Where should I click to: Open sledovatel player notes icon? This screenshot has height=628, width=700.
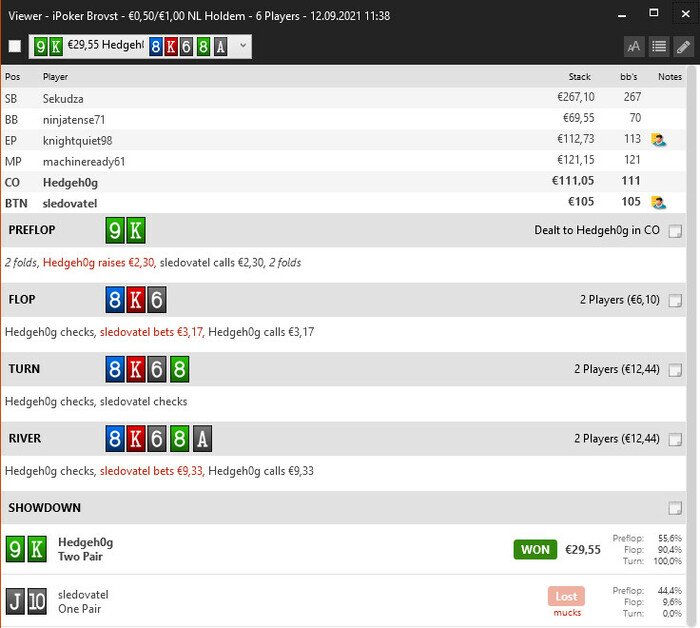point(658,203)
